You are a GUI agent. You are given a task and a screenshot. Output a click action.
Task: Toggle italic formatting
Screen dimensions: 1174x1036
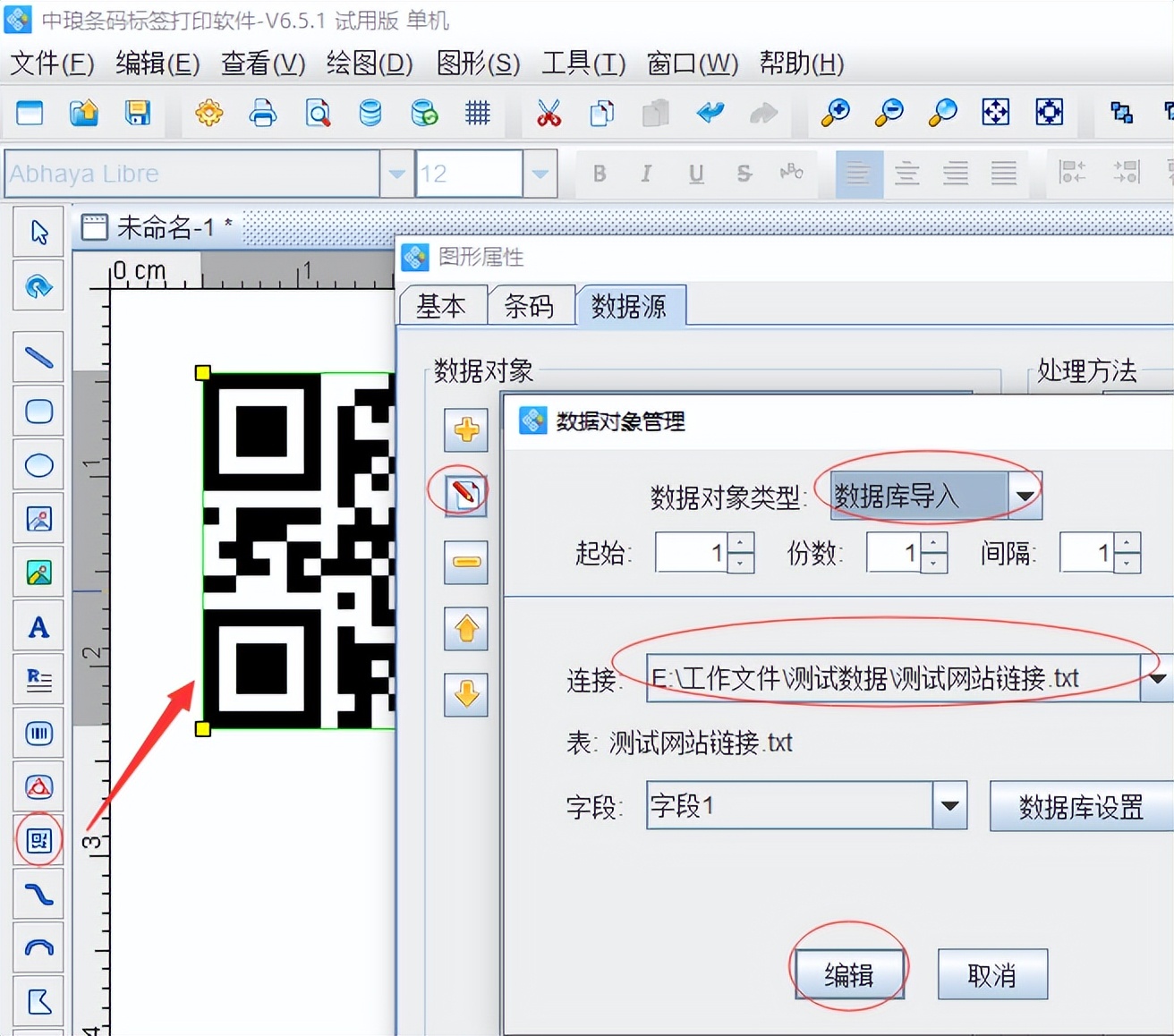point(646,174)
